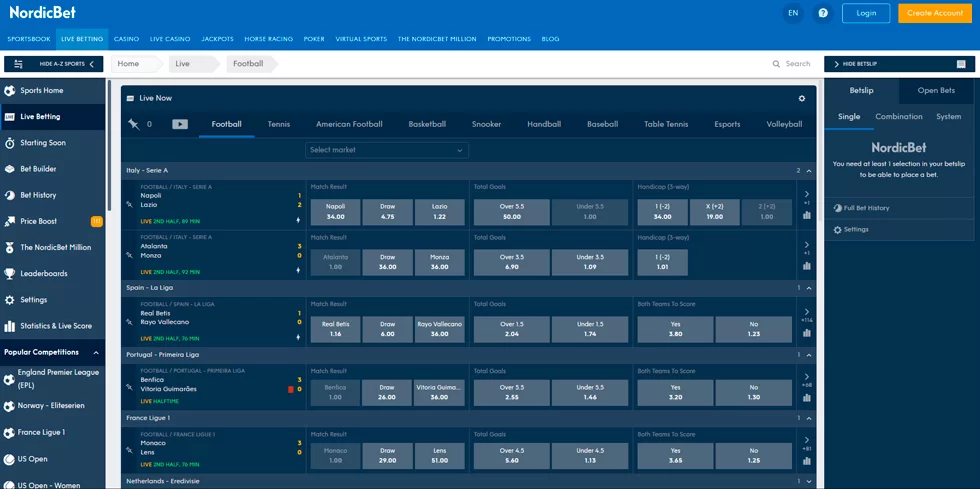This screenshot has width=980, height=489.
Task: Click the Price Boost icon in sidebar
Action: (9, 221)
